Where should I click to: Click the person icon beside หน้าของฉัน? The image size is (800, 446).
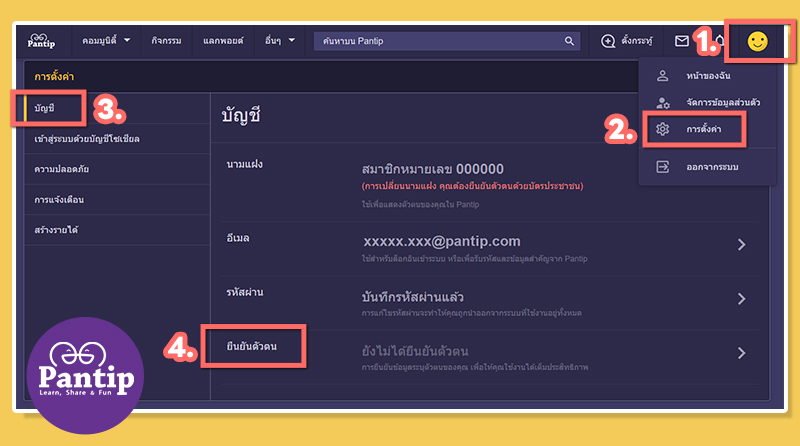[x=662, y=76]
